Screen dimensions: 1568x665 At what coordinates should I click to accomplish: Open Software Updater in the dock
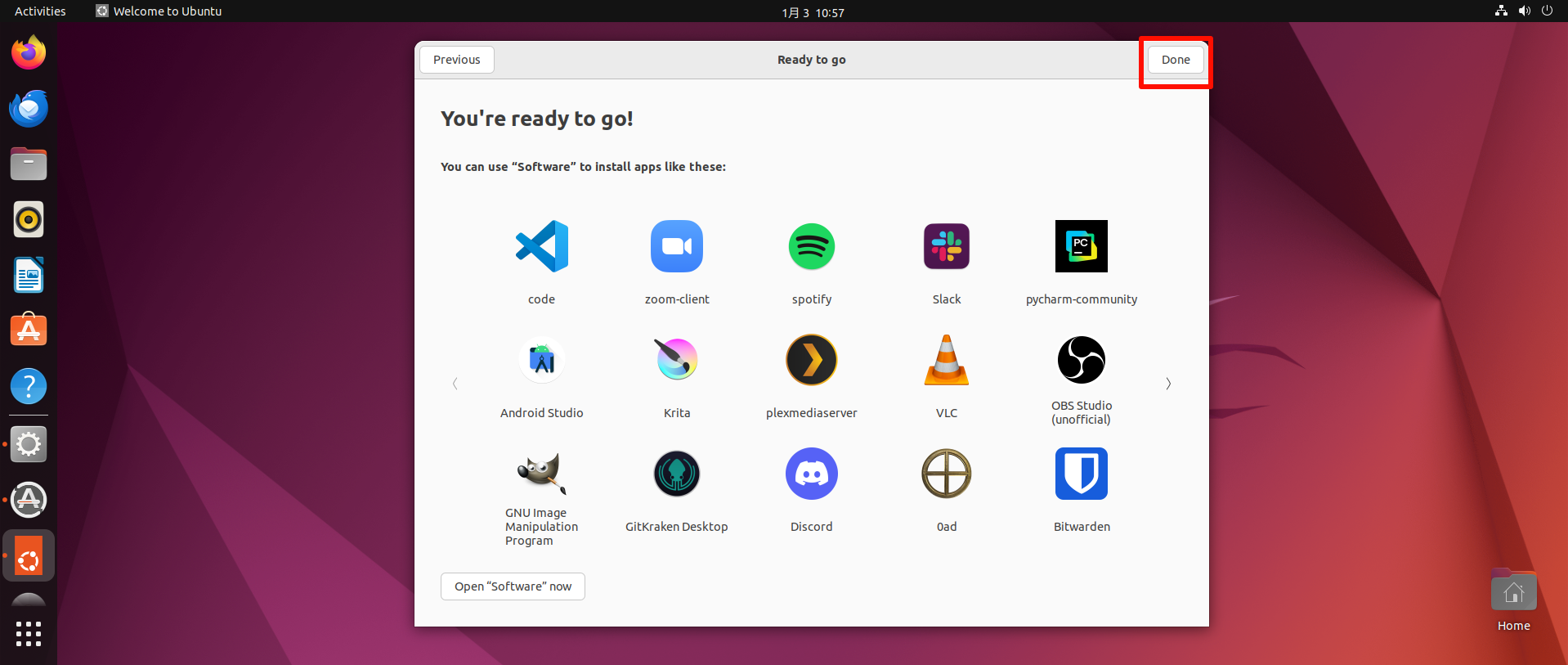(29, 500)
